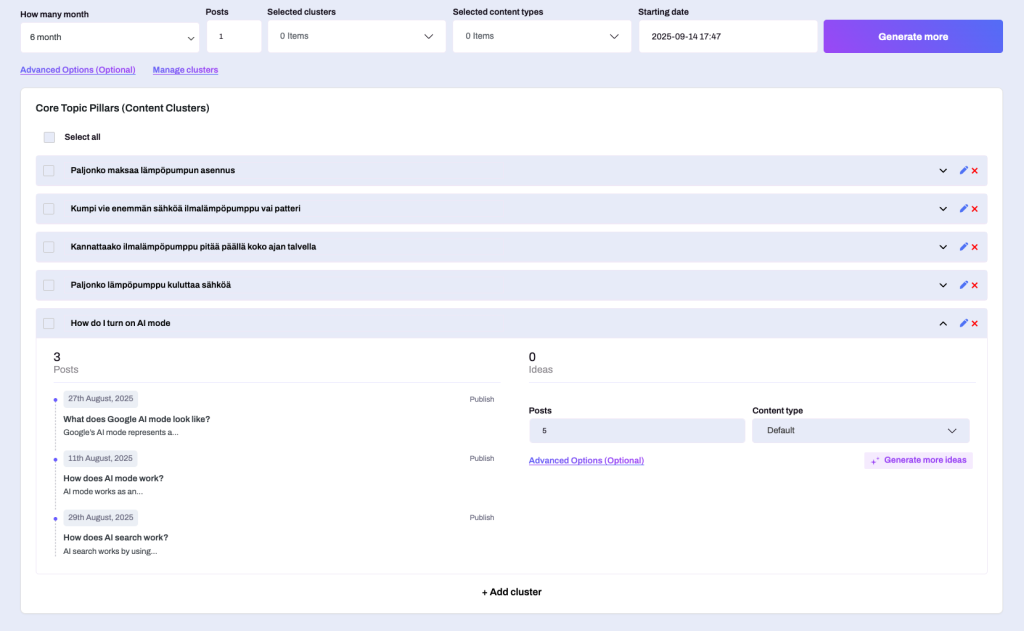
Task: Open the Content type Default dropdown
Action: click(x=861, y=430)
